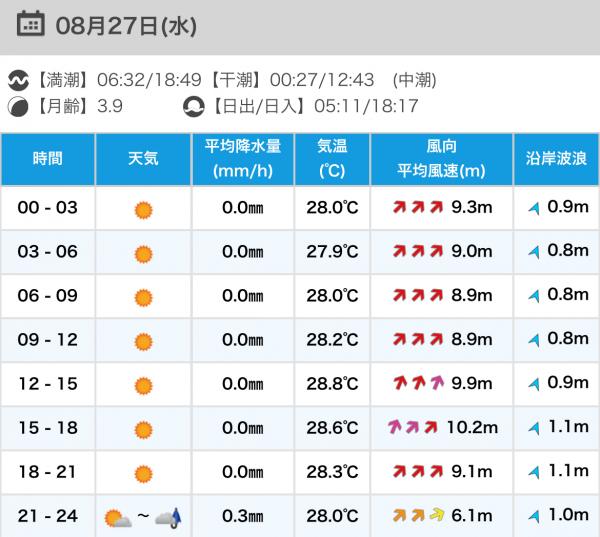Image resolution: width=600 pixels, height=537 pixels.
Task: Click the orange and yellow wind arrows for 6.1m
Action: tap(418, 515)
